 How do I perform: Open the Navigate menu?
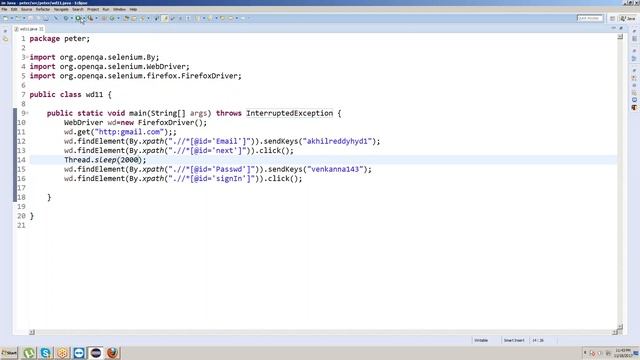click(61, 9)
